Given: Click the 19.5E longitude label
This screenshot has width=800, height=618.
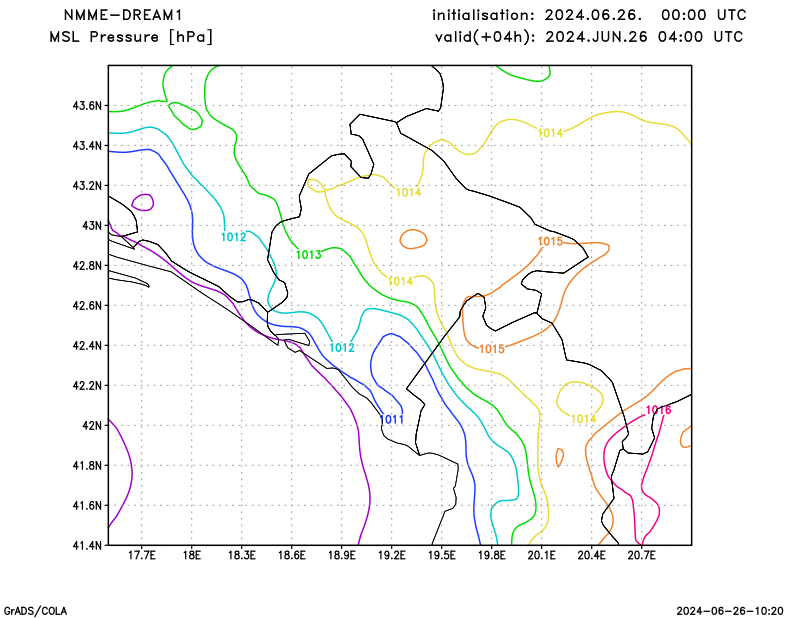Looking at the screenshot, I should pos(441,555).
